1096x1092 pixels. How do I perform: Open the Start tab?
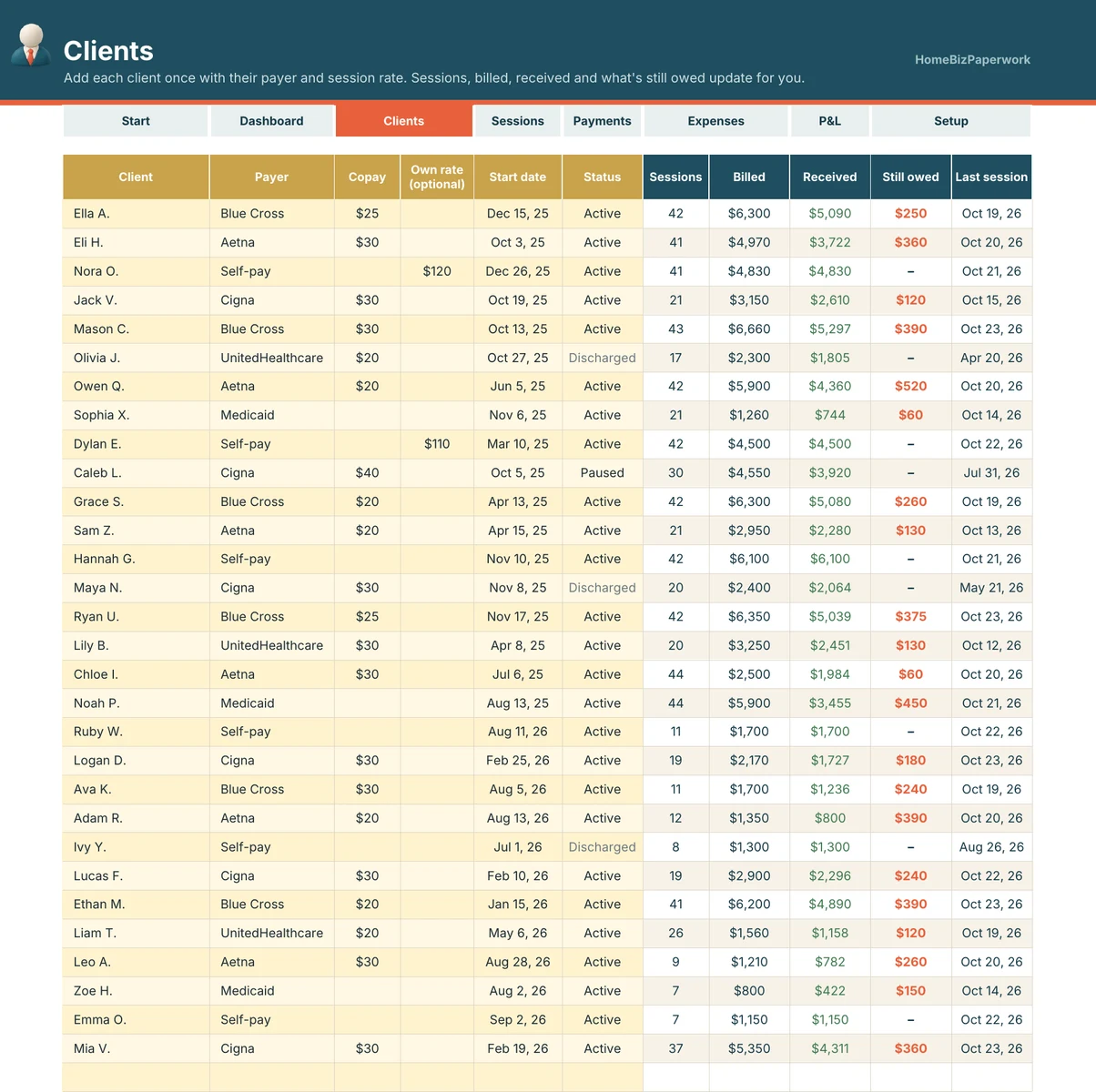pos(136,121)
